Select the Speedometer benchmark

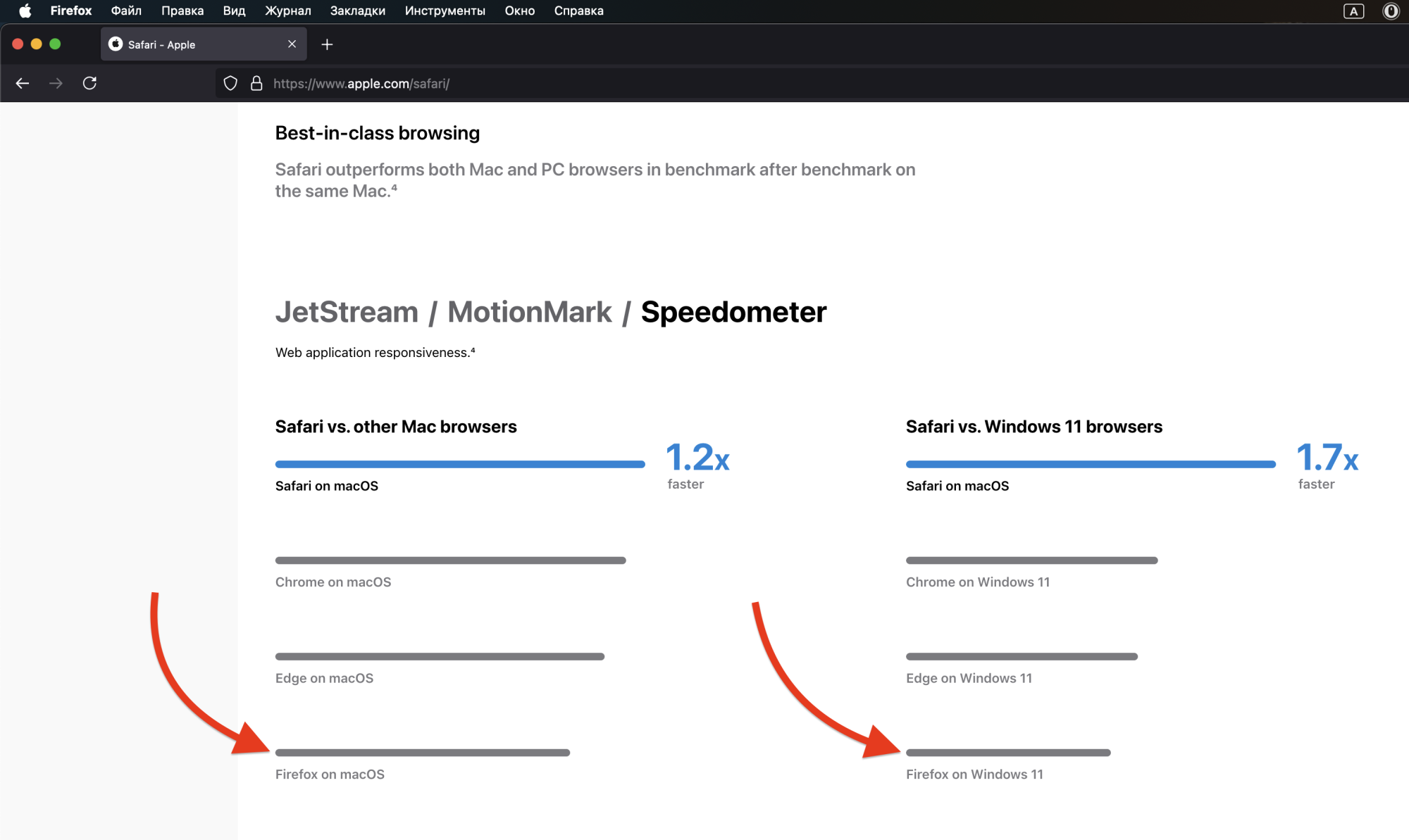pos(733,312)
